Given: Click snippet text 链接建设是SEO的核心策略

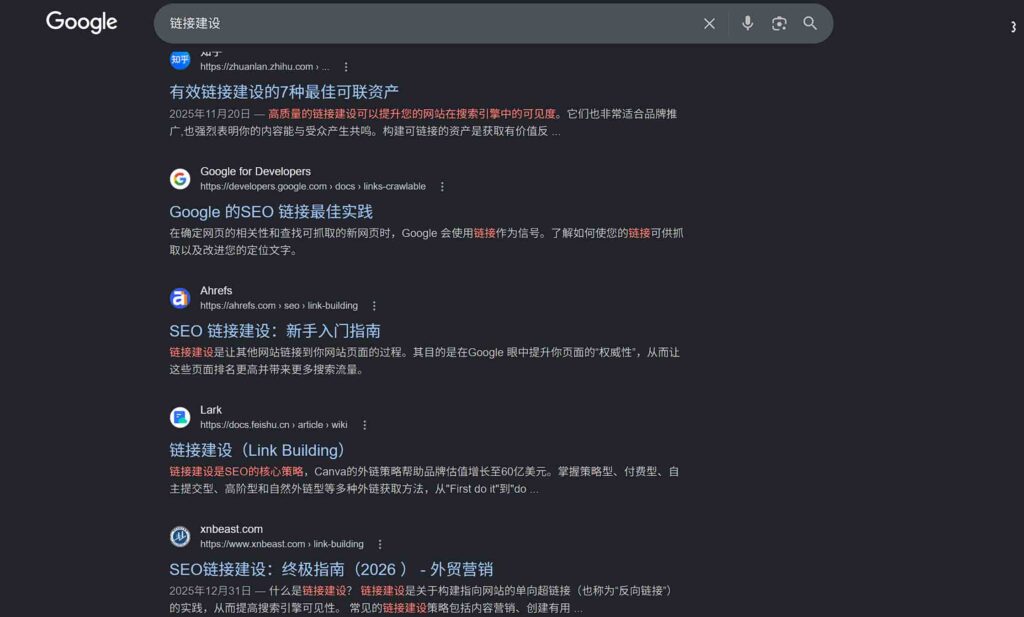Looking at the screenshot, I should (x=236, y=471).
